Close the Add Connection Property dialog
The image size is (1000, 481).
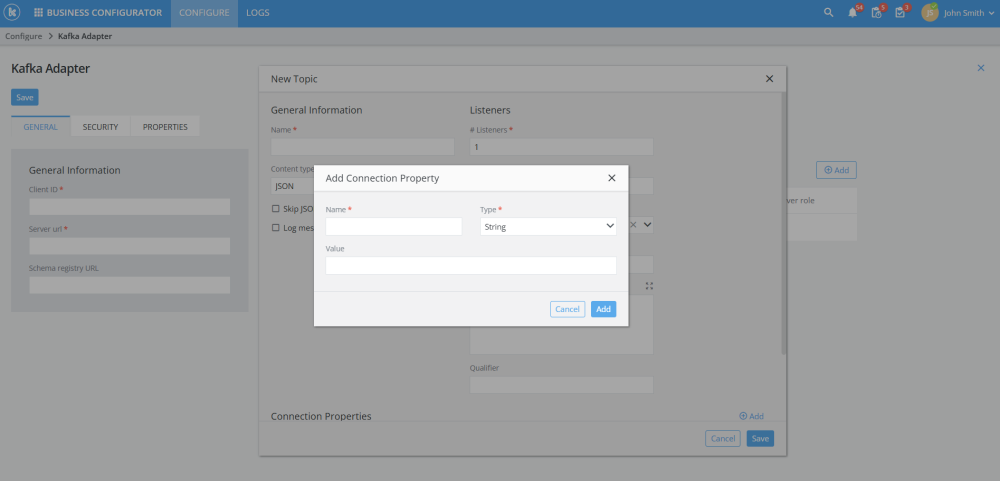coord(611,178)
